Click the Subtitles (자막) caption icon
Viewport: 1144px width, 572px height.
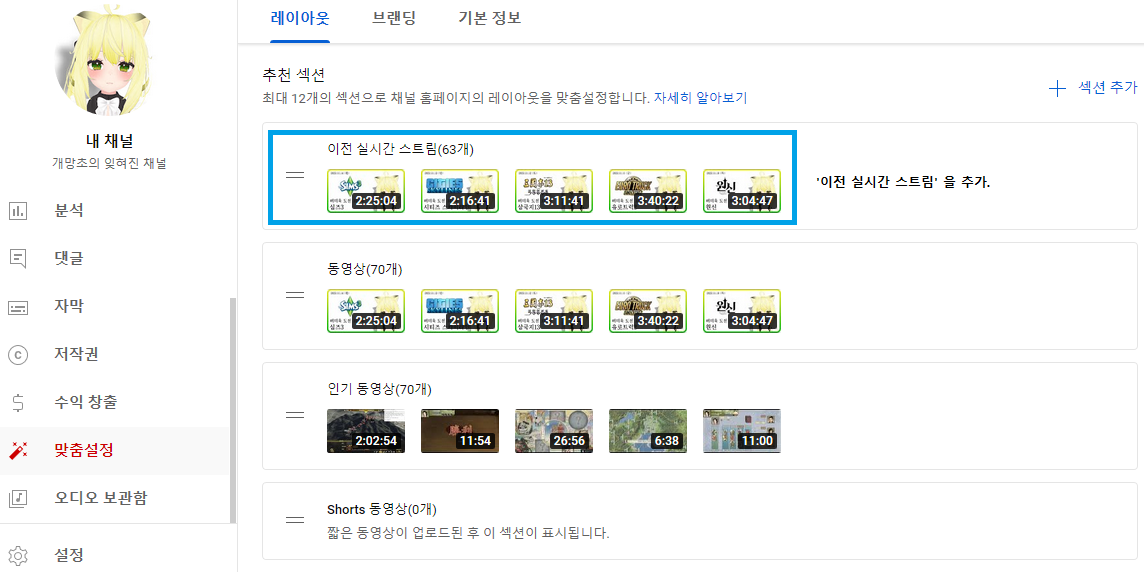click(x=18, y=307)
